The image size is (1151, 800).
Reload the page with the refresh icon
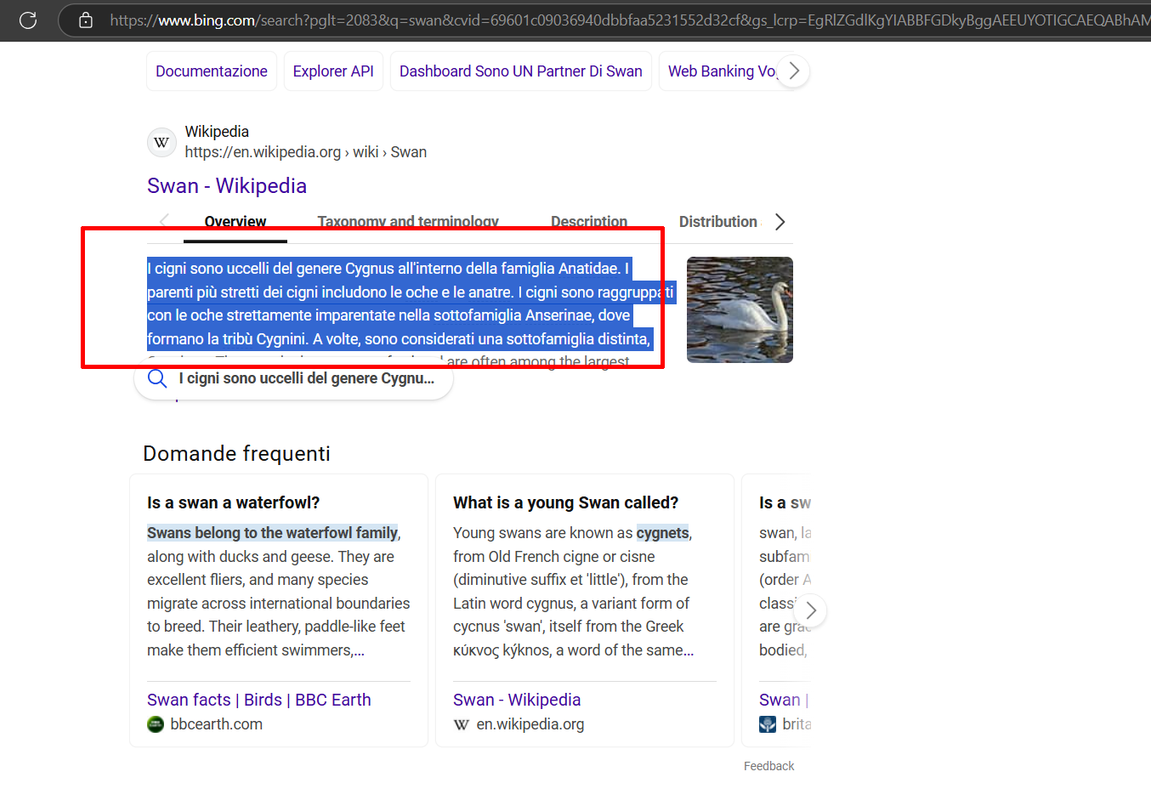tap(28, 20)
